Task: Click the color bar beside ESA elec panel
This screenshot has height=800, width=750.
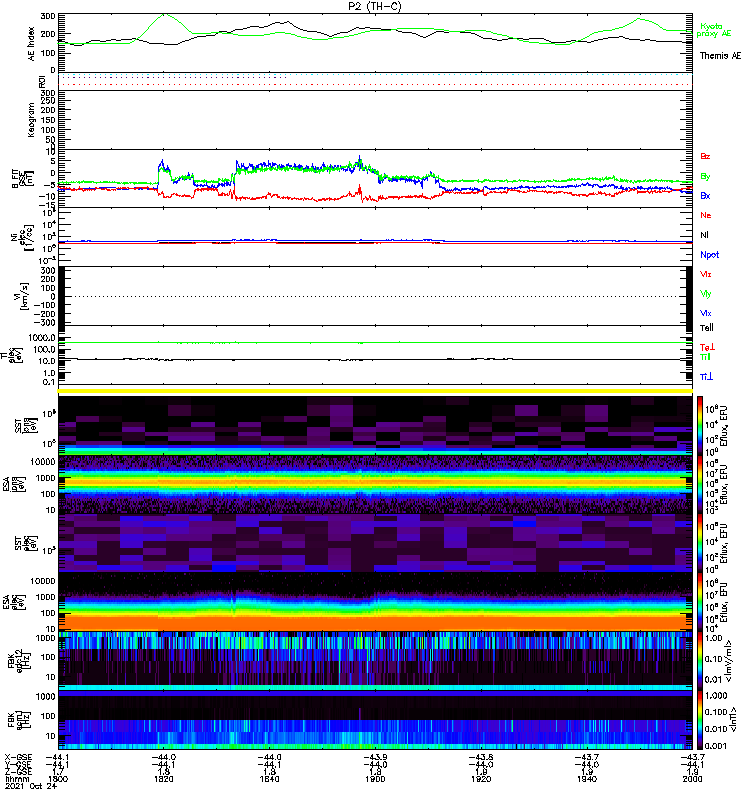Action: 700,601
